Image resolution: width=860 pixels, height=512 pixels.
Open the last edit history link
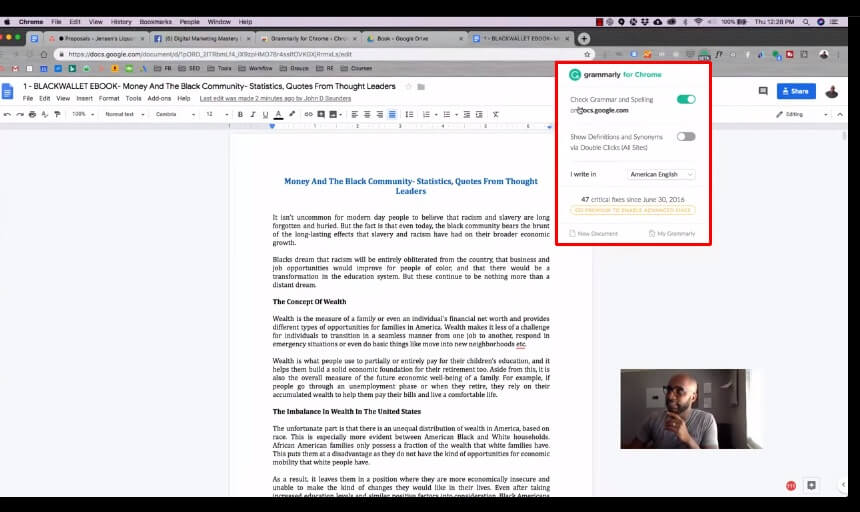(x=275, y=99)
